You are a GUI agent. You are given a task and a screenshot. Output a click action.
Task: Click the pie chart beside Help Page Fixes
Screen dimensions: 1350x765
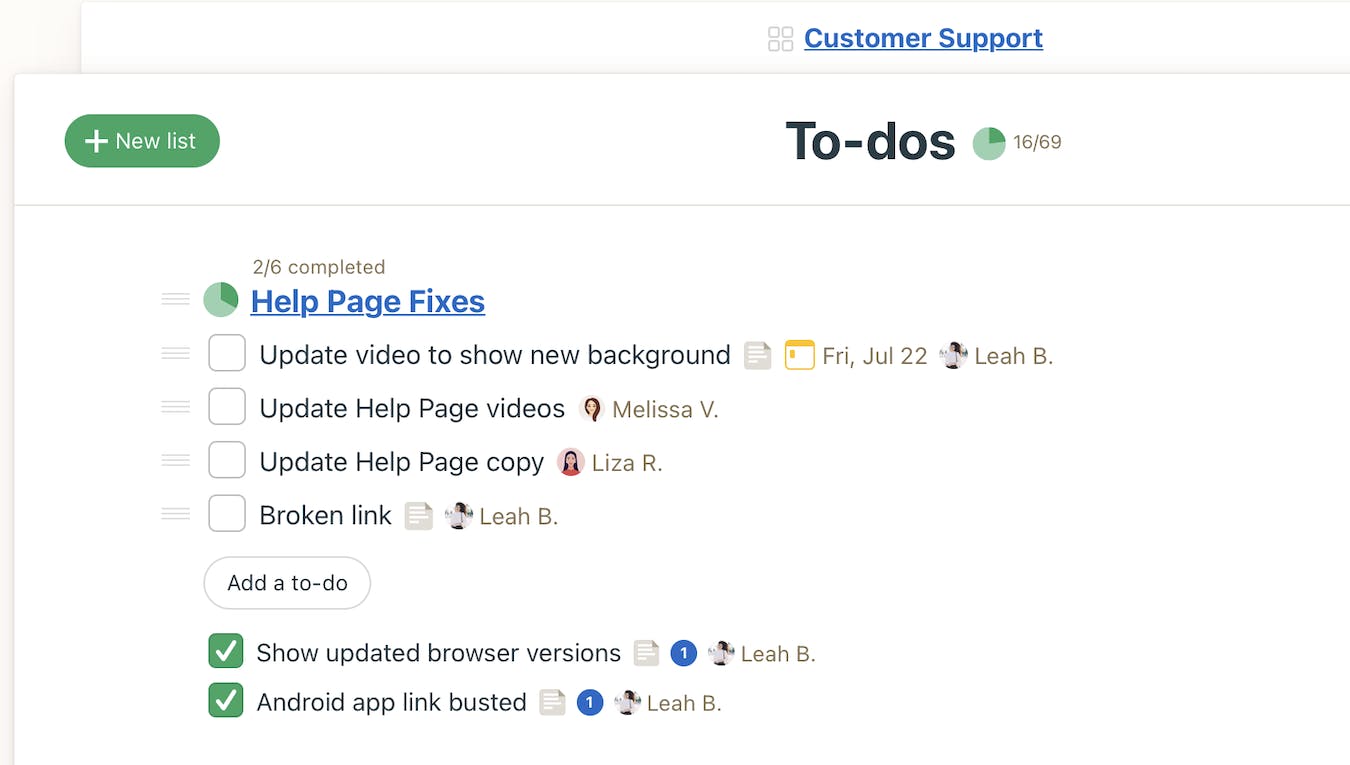tap(220, 299)
